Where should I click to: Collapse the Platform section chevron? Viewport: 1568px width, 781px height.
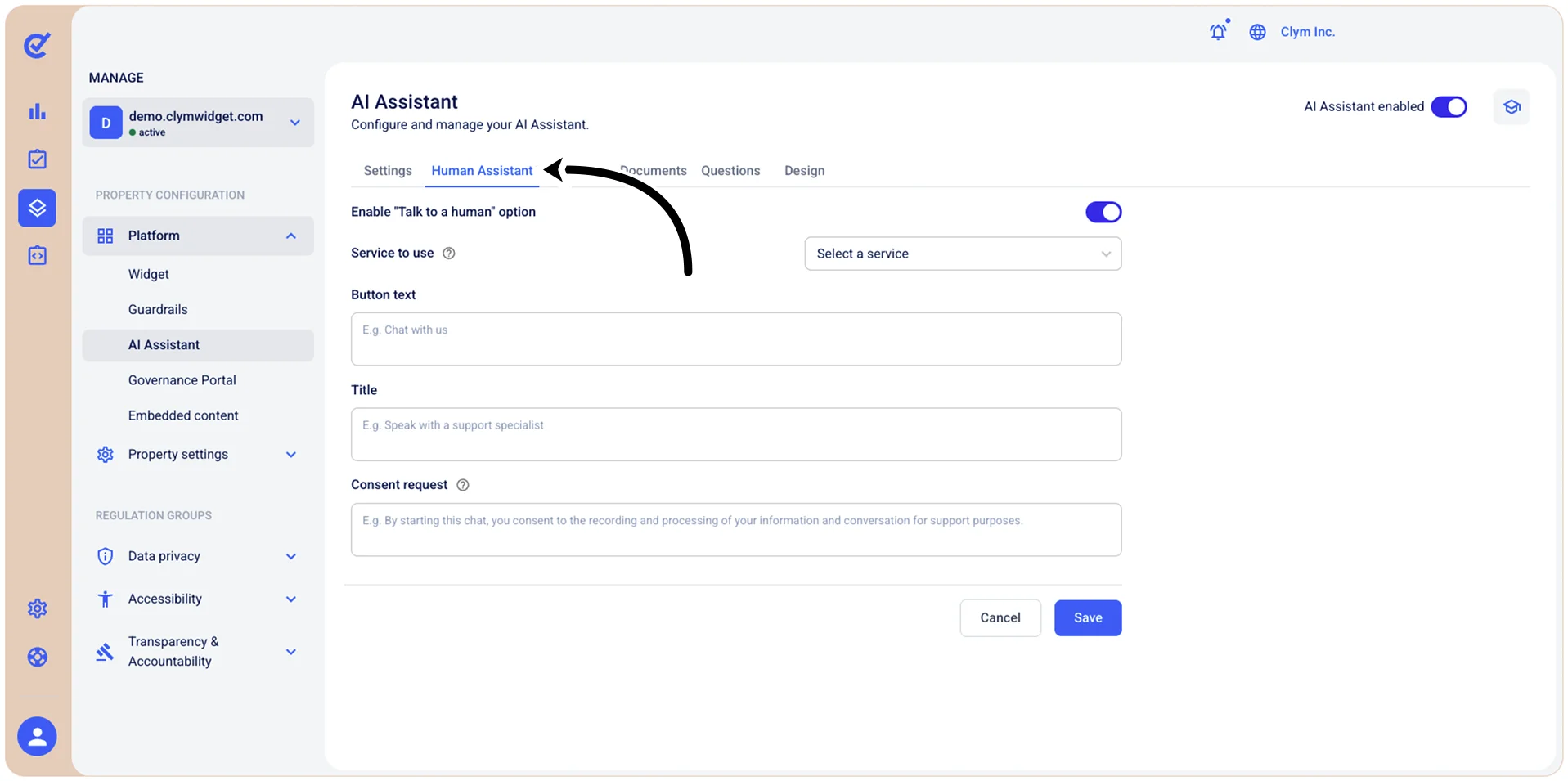pos(291,236)
